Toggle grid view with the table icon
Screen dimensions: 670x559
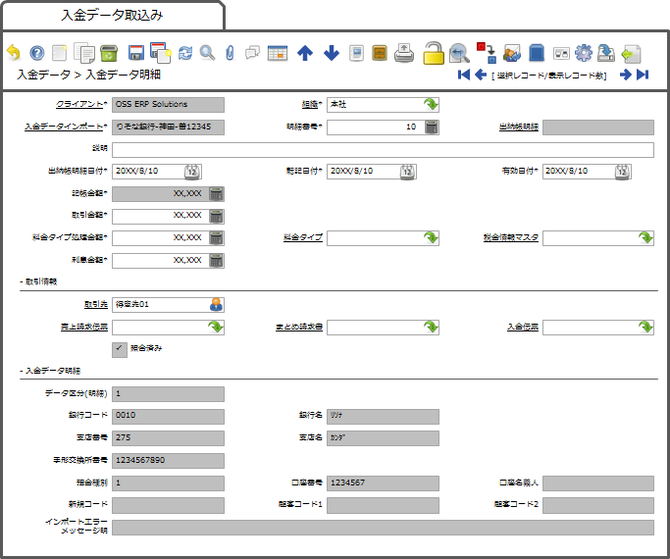coord(277,53)
